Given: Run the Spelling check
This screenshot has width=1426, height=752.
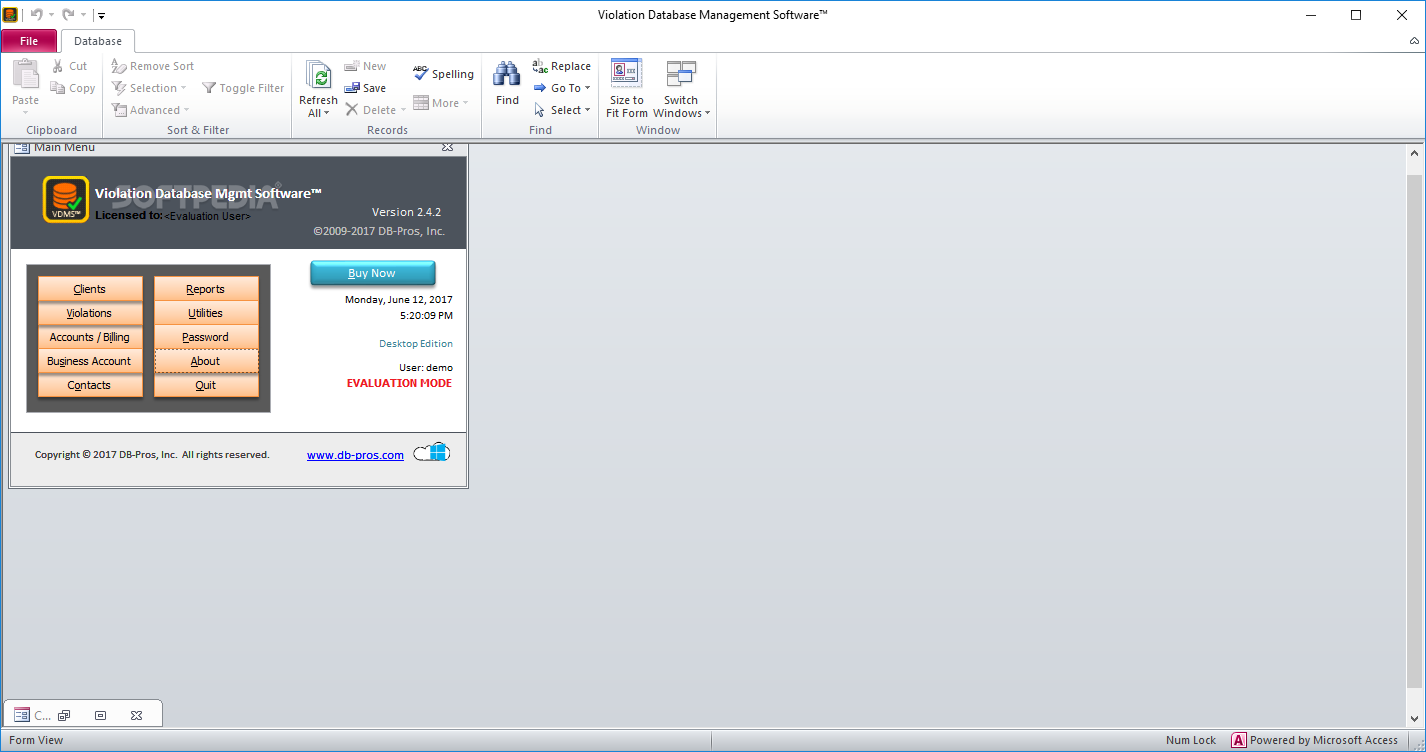Looking at the screenshot, I should [443, 74].
